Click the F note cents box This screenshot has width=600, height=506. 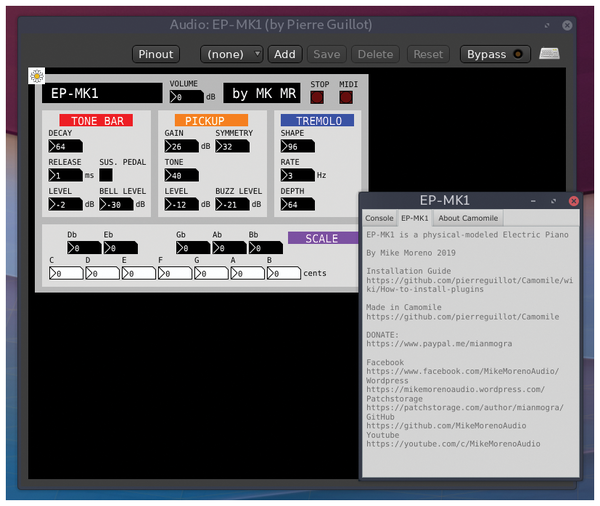pos(175,273)
